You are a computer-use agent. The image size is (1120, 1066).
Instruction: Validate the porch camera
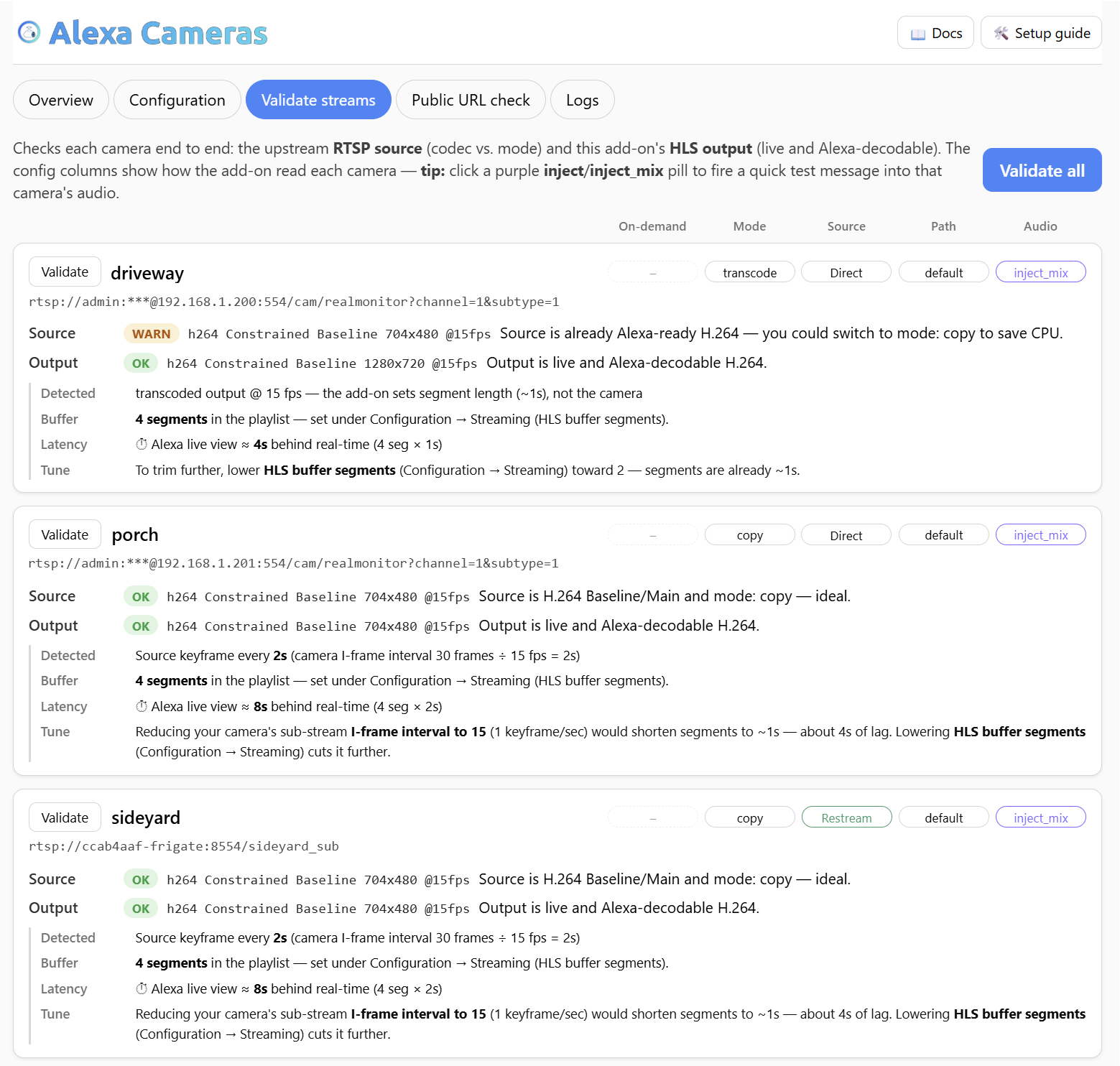(x=65, y=534)
